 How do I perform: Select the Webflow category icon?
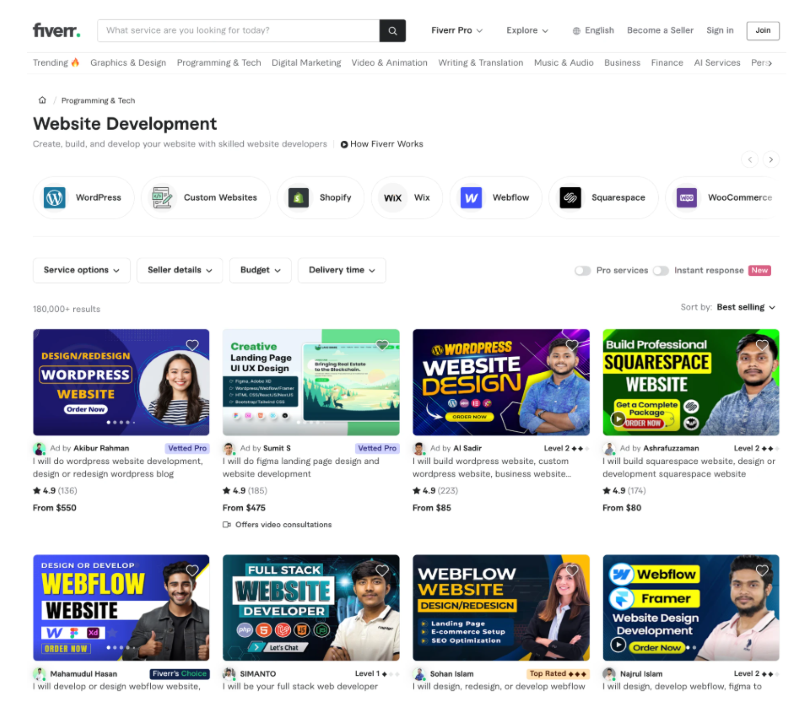point(470,197)
